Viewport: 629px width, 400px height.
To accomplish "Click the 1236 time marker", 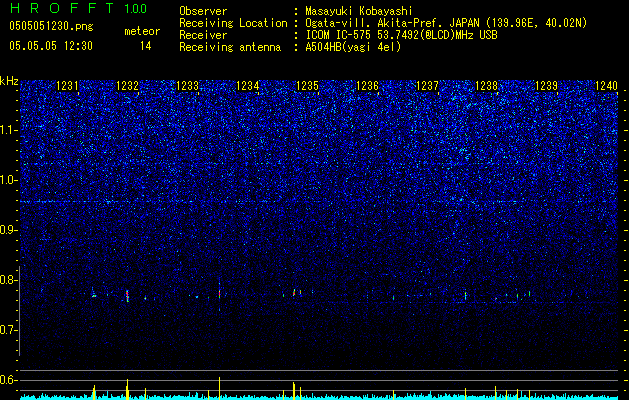I will click(x=367, y=86).
